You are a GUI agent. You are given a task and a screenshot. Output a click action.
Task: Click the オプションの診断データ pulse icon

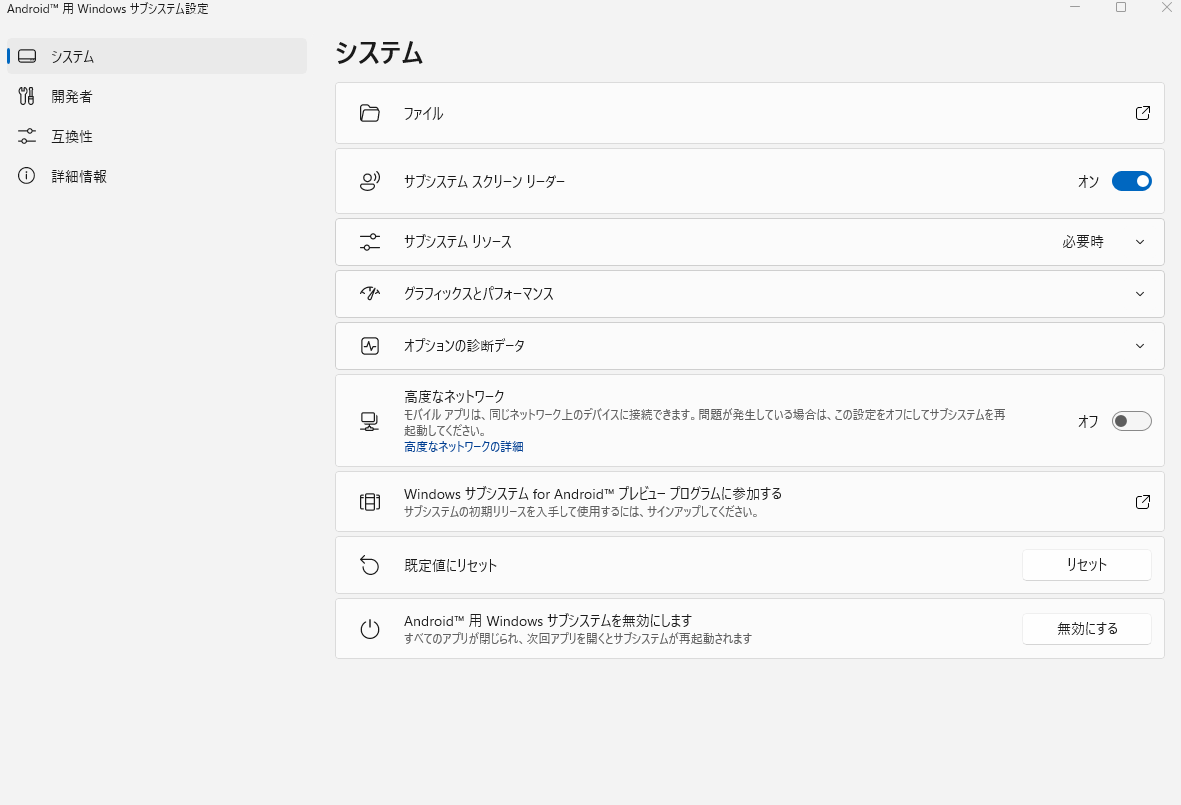pyautogui.click(x=370, y=346)
